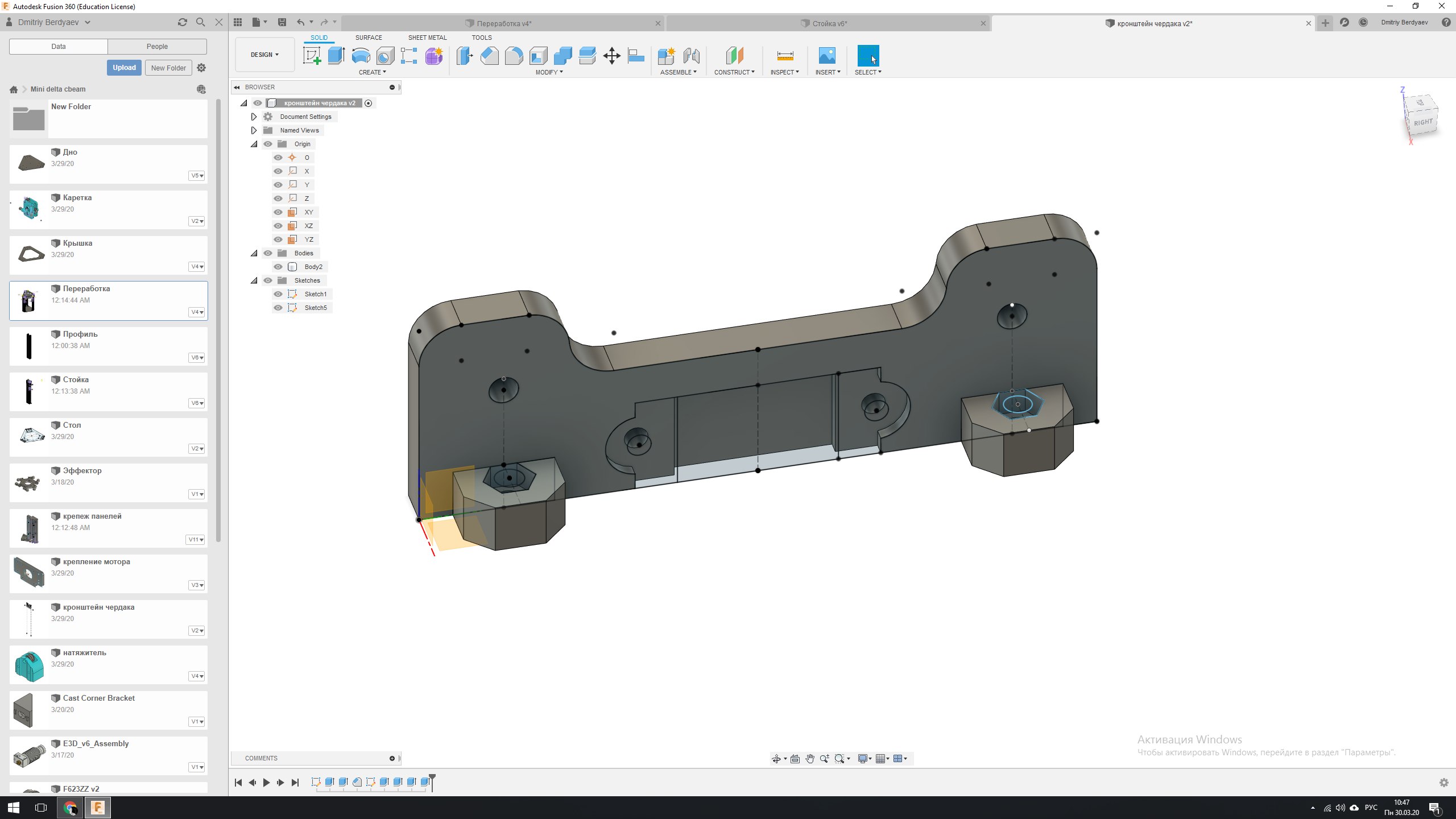Hide Body2 using its eye icon

[x=278, y=267]
